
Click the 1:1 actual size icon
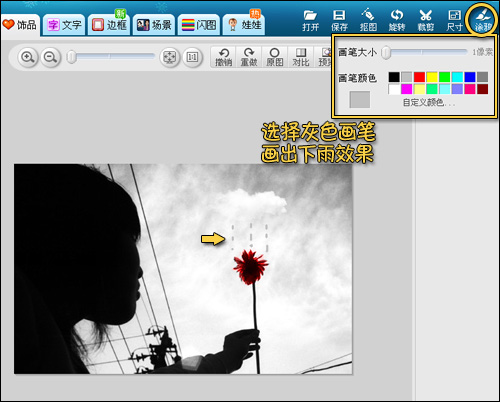coord(192,57)
